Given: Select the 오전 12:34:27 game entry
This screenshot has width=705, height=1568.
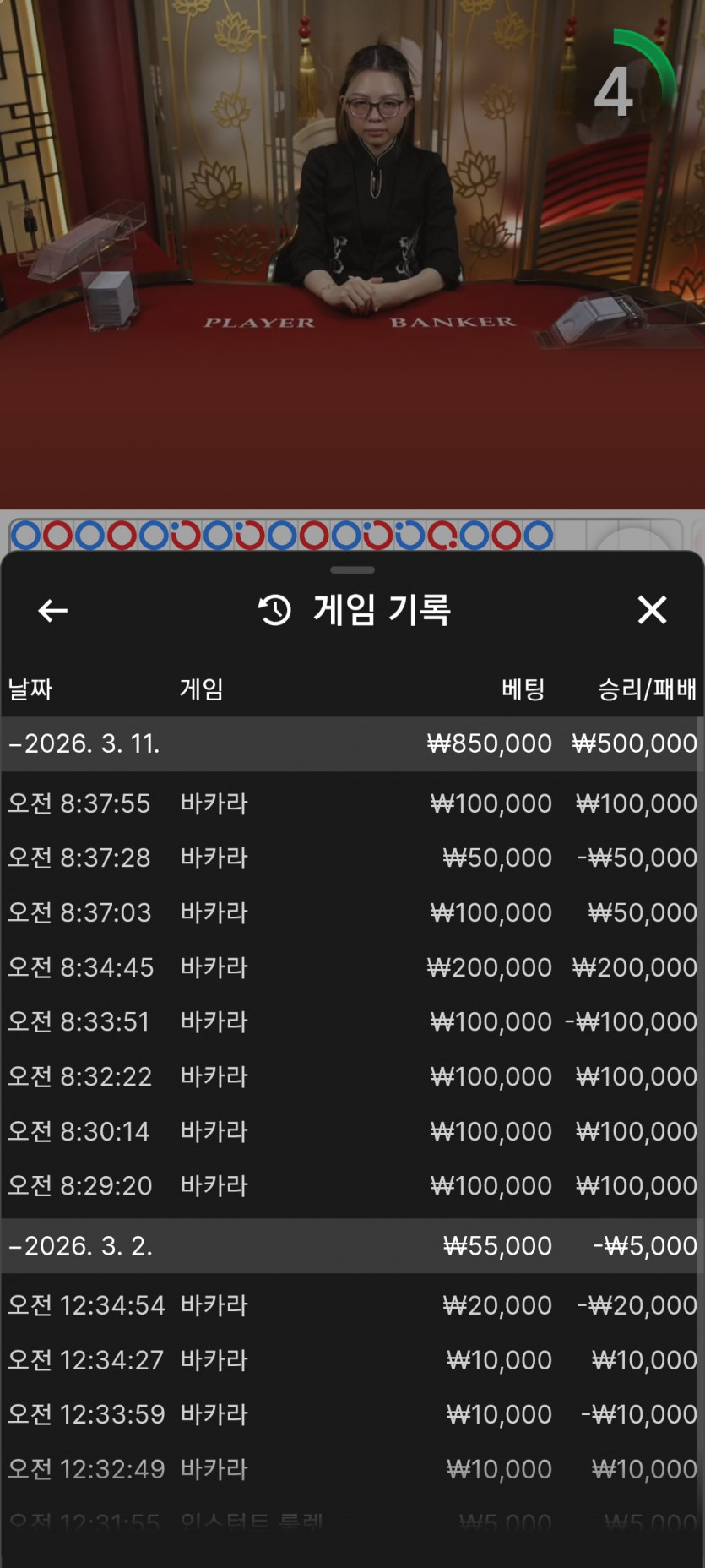Looking at the screenshot, I should point(352,1360).
